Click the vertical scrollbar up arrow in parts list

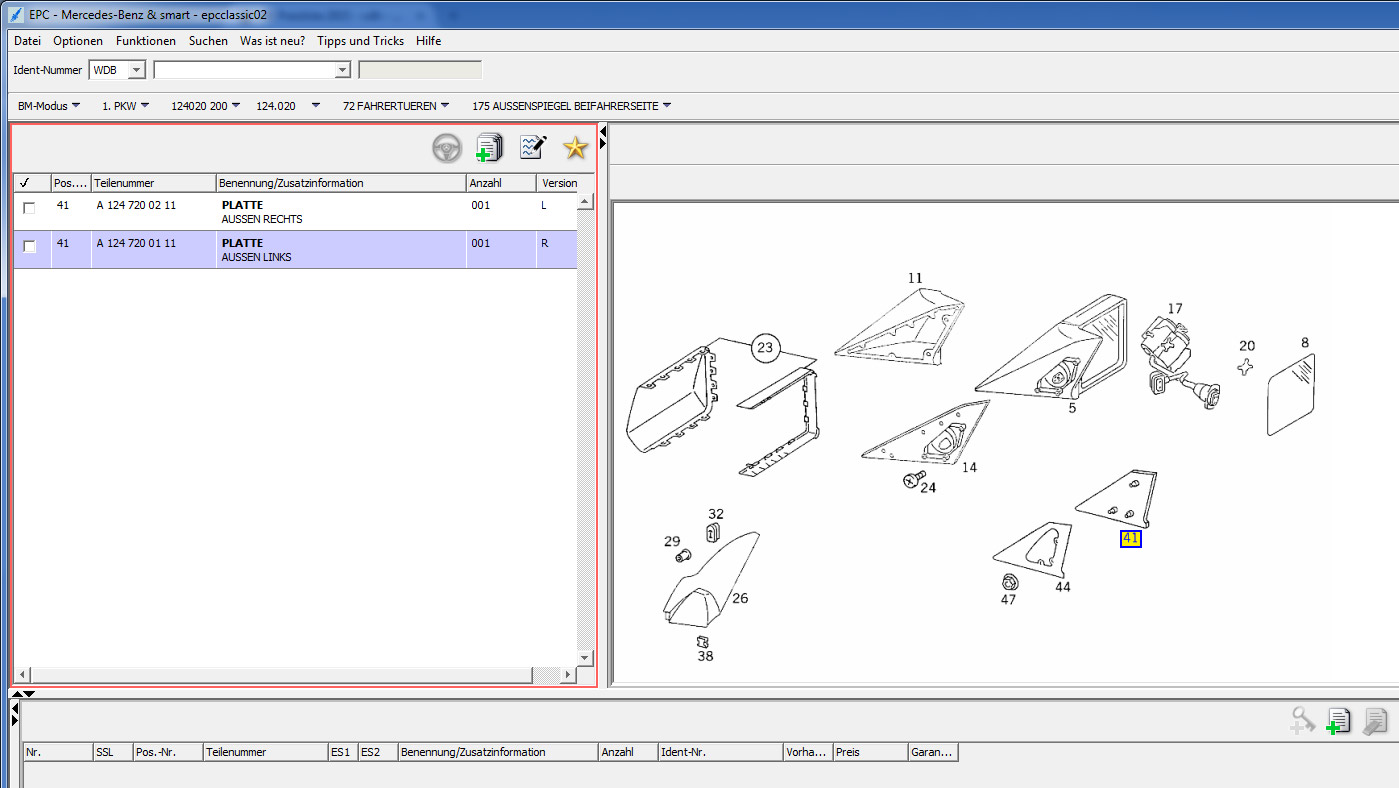tap(586, 202)
